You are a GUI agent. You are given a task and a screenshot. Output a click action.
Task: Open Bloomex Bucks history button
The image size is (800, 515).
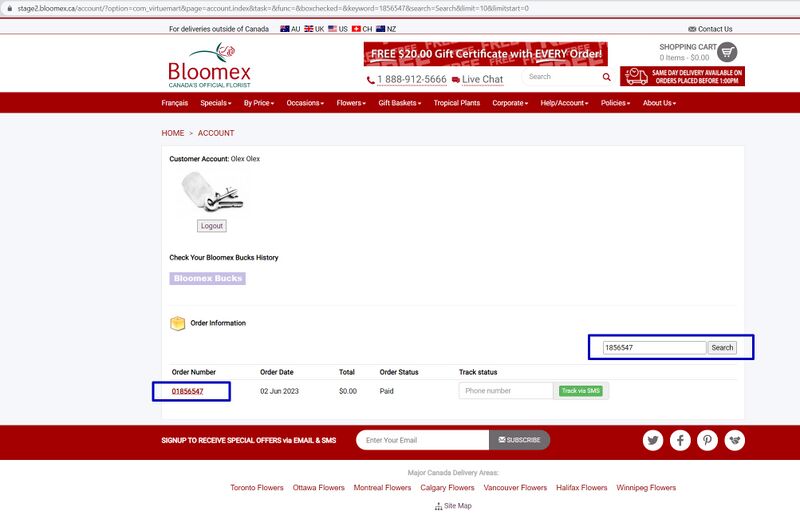tap(208, 278)
